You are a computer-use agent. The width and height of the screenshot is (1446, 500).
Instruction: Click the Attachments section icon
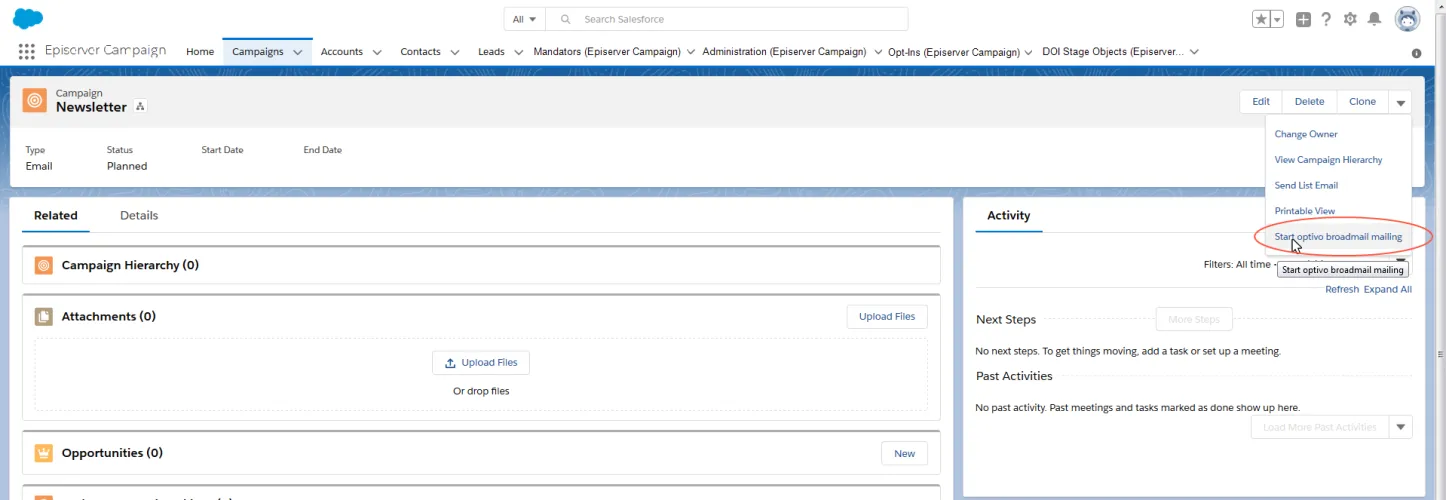click(x=43, y=316)
